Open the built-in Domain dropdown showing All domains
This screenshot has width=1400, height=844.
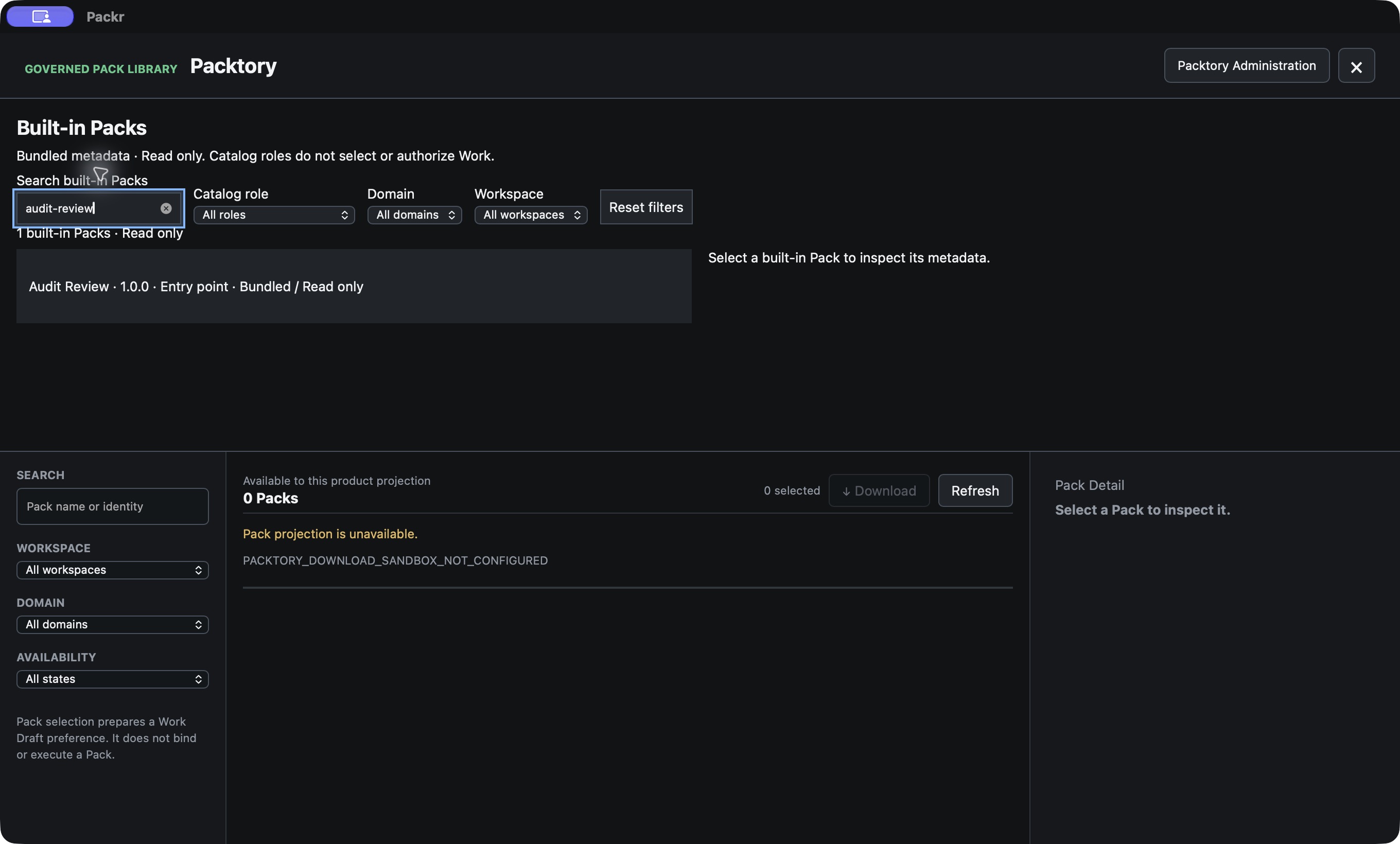pos(415,215)
